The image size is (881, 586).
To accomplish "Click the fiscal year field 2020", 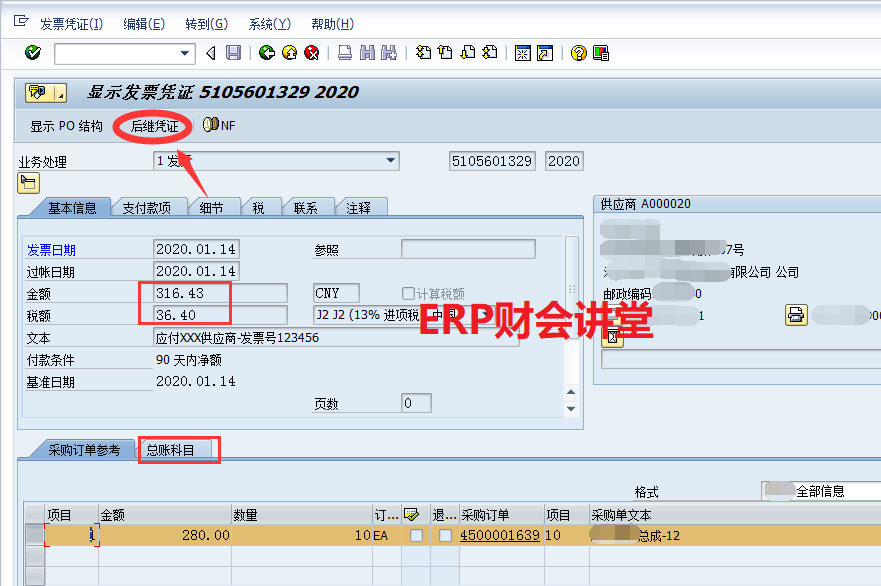I will (x=564, y=161).
